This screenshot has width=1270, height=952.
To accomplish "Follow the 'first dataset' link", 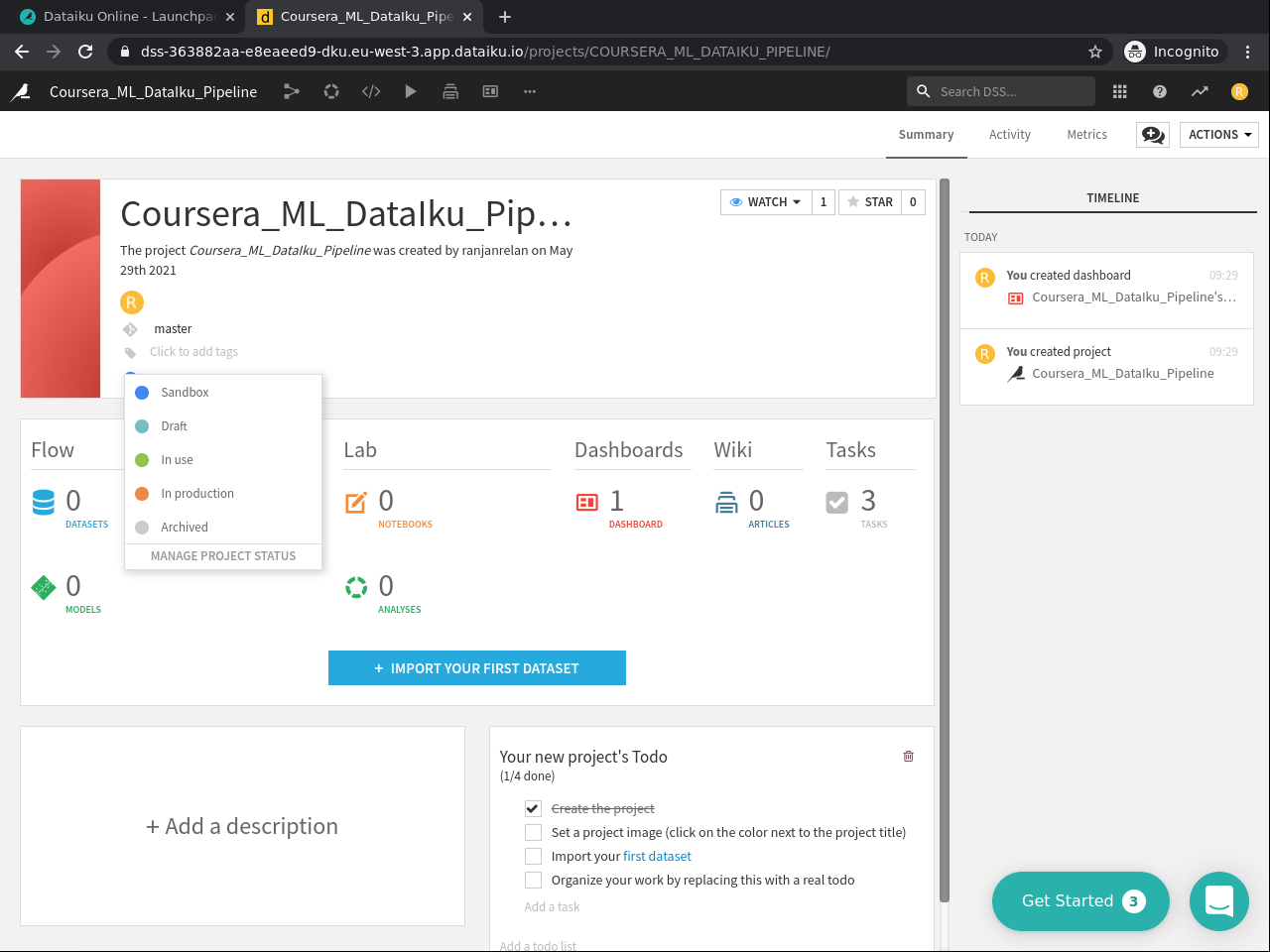I will 657,857.
